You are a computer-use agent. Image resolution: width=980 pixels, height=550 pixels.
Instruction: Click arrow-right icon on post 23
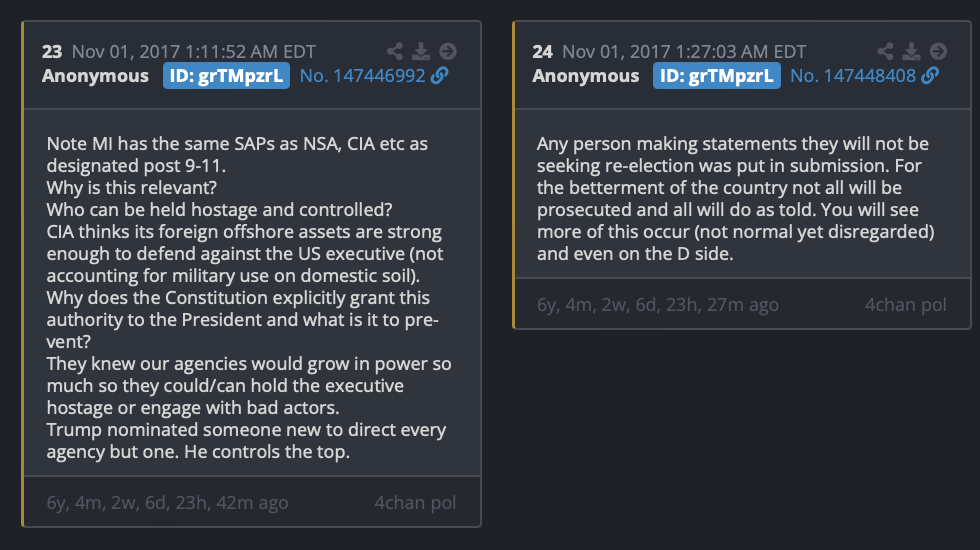click(x=448, y=51)
